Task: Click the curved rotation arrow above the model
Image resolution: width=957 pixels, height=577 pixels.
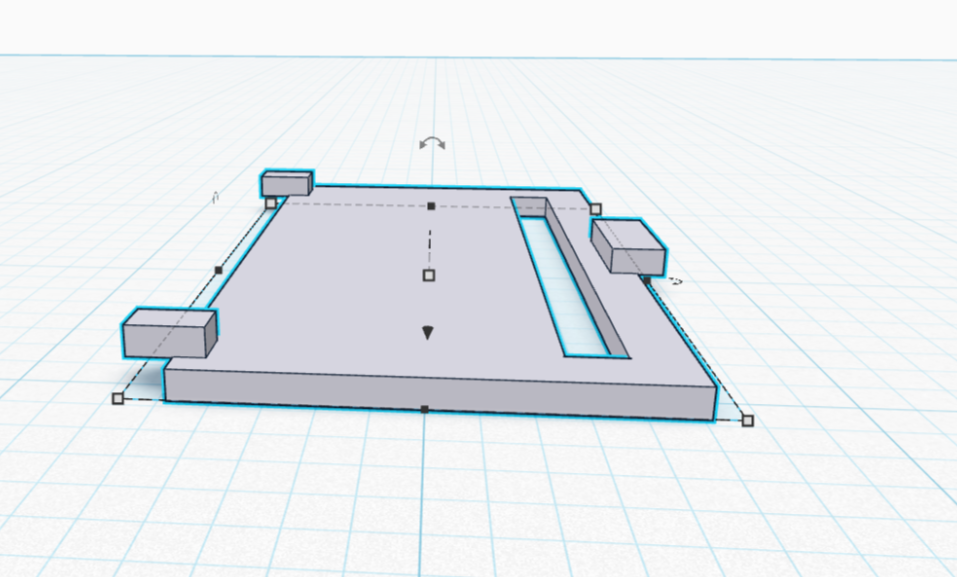Action: tap(432, 144)
